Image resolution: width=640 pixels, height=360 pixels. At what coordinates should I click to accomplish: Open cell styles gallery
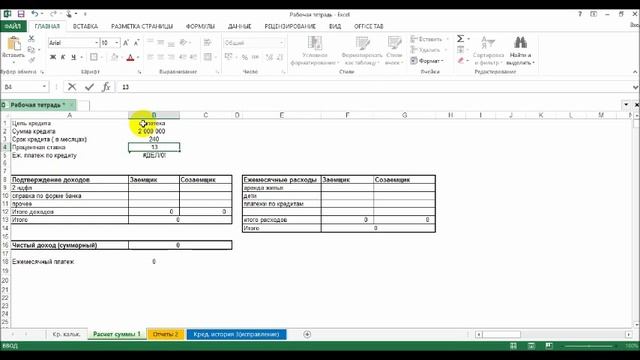394,51
